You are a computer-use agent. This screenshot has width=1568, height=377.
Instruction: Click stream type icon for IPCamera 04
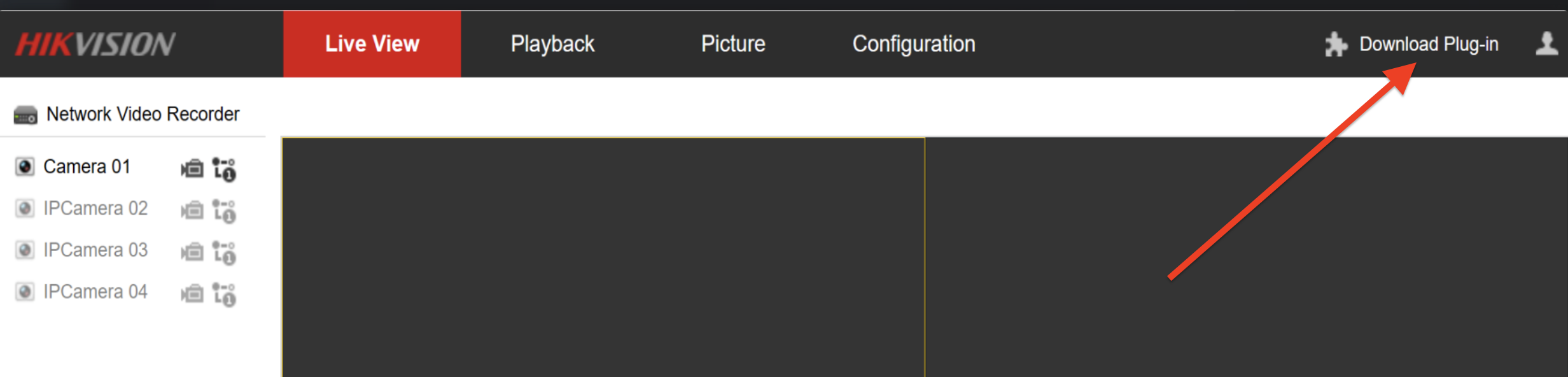coord(224,294)
